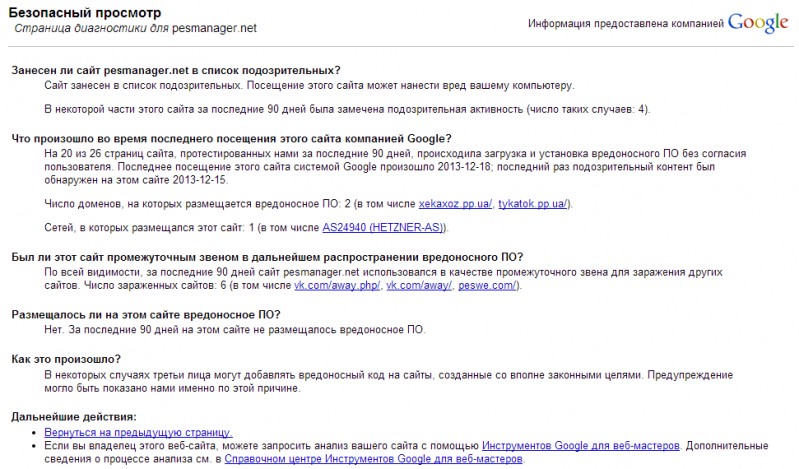The width and height of the screenshot is (799, 469).
Task: Open the xekaxoz.pp.ua link
Action: coord(454,204)
